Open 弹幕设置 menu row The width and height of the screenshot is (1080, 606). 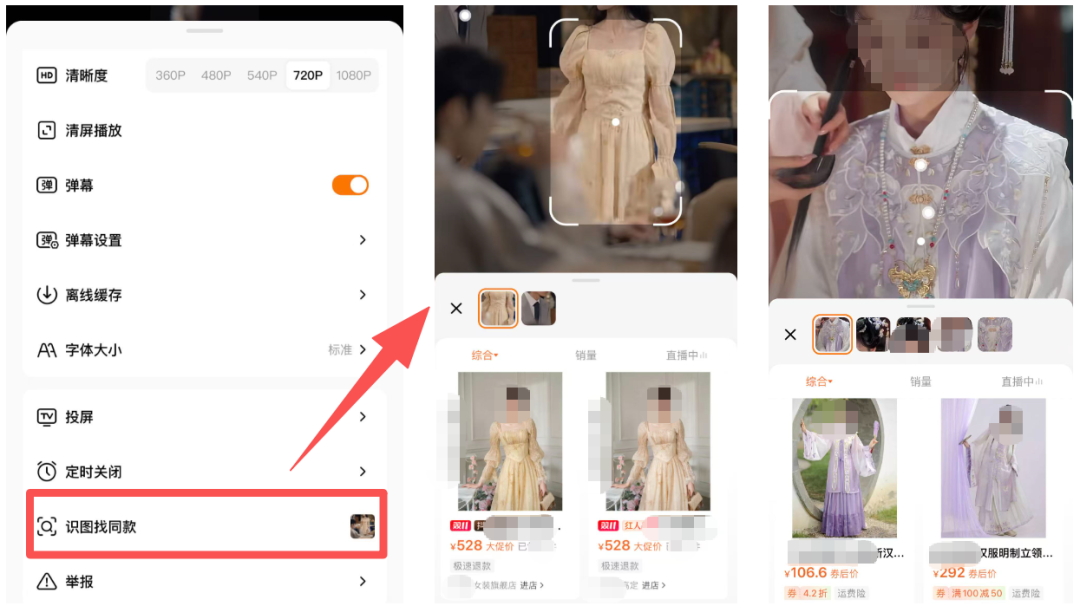pyautogui.click(x=205, y=240)
